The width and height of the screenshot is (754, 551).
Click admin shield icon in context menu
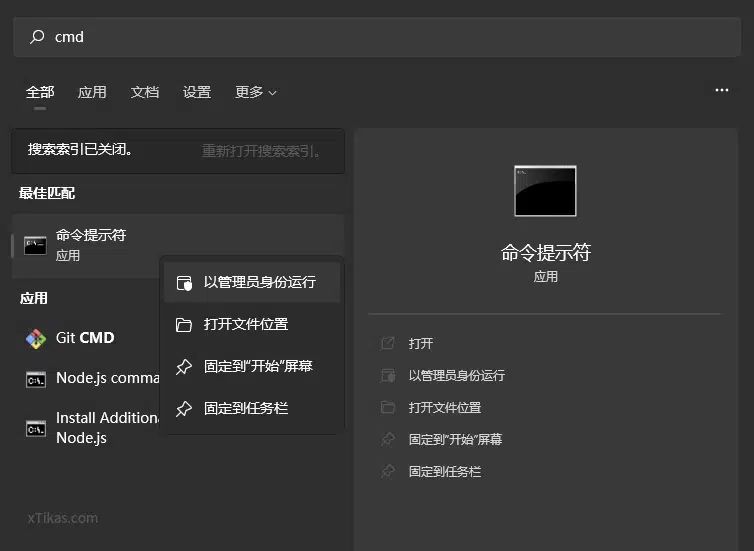[184, 283]
